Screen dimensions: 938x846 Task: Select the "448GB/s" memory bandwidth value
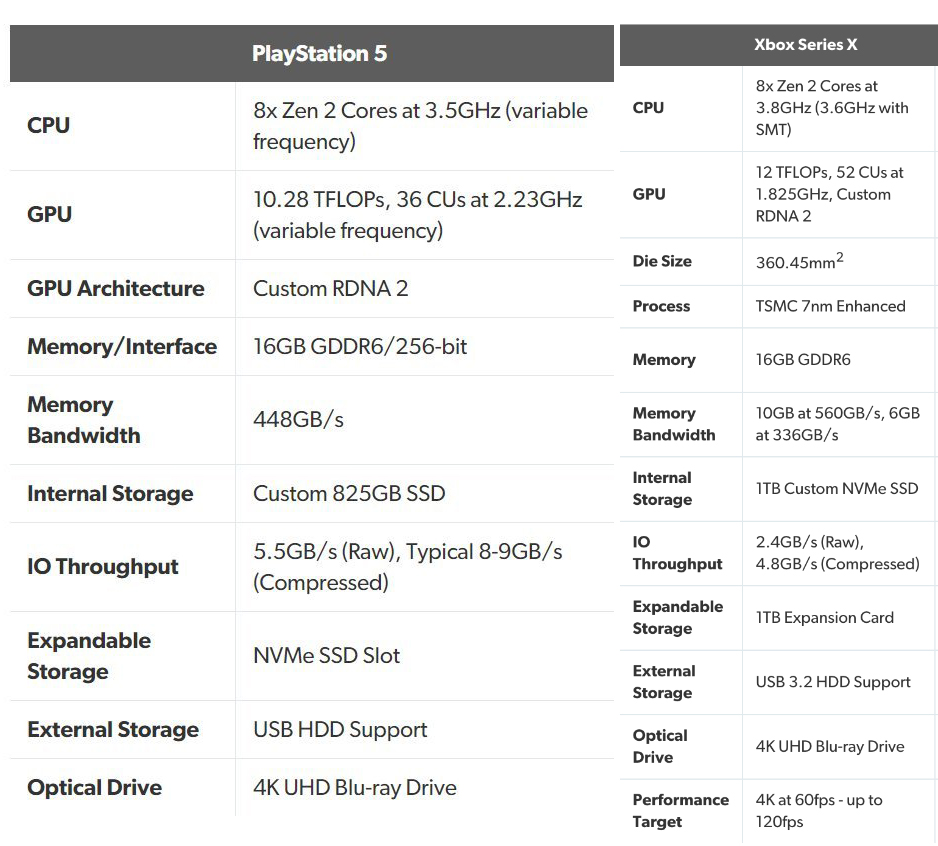coord(298,420)
